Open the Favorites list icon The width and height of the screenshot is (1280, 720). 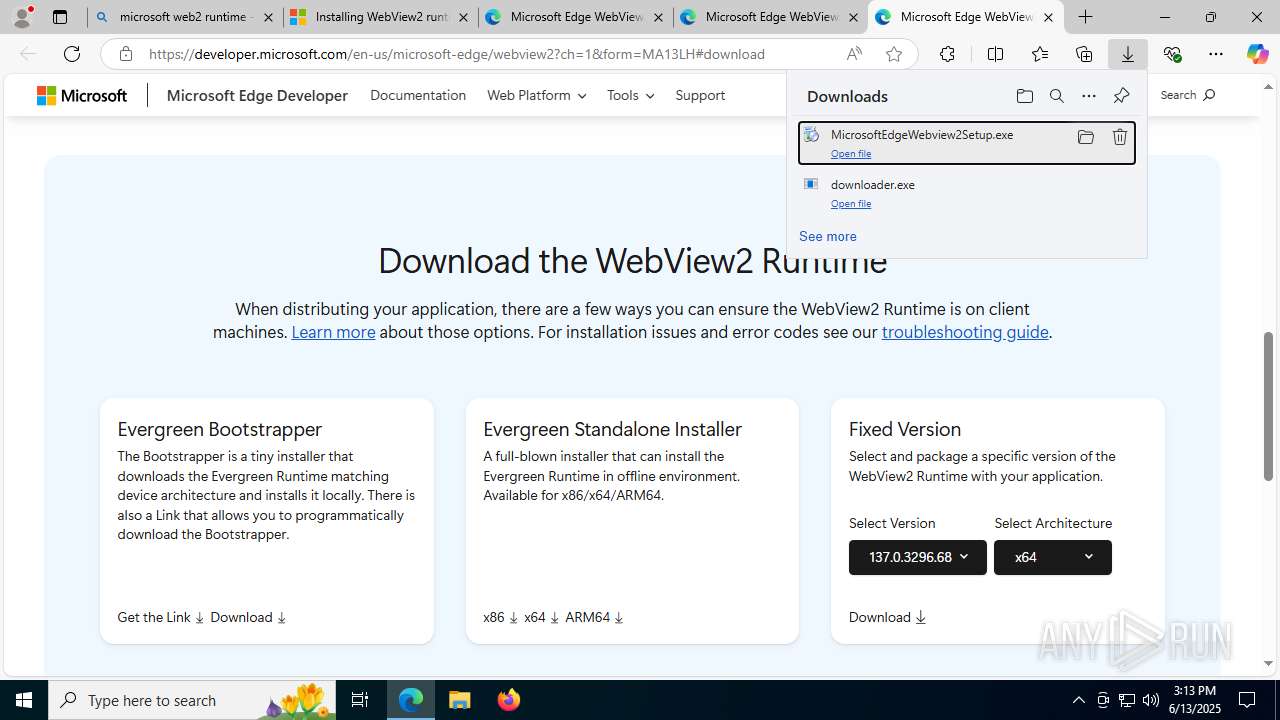[1040, 54]
